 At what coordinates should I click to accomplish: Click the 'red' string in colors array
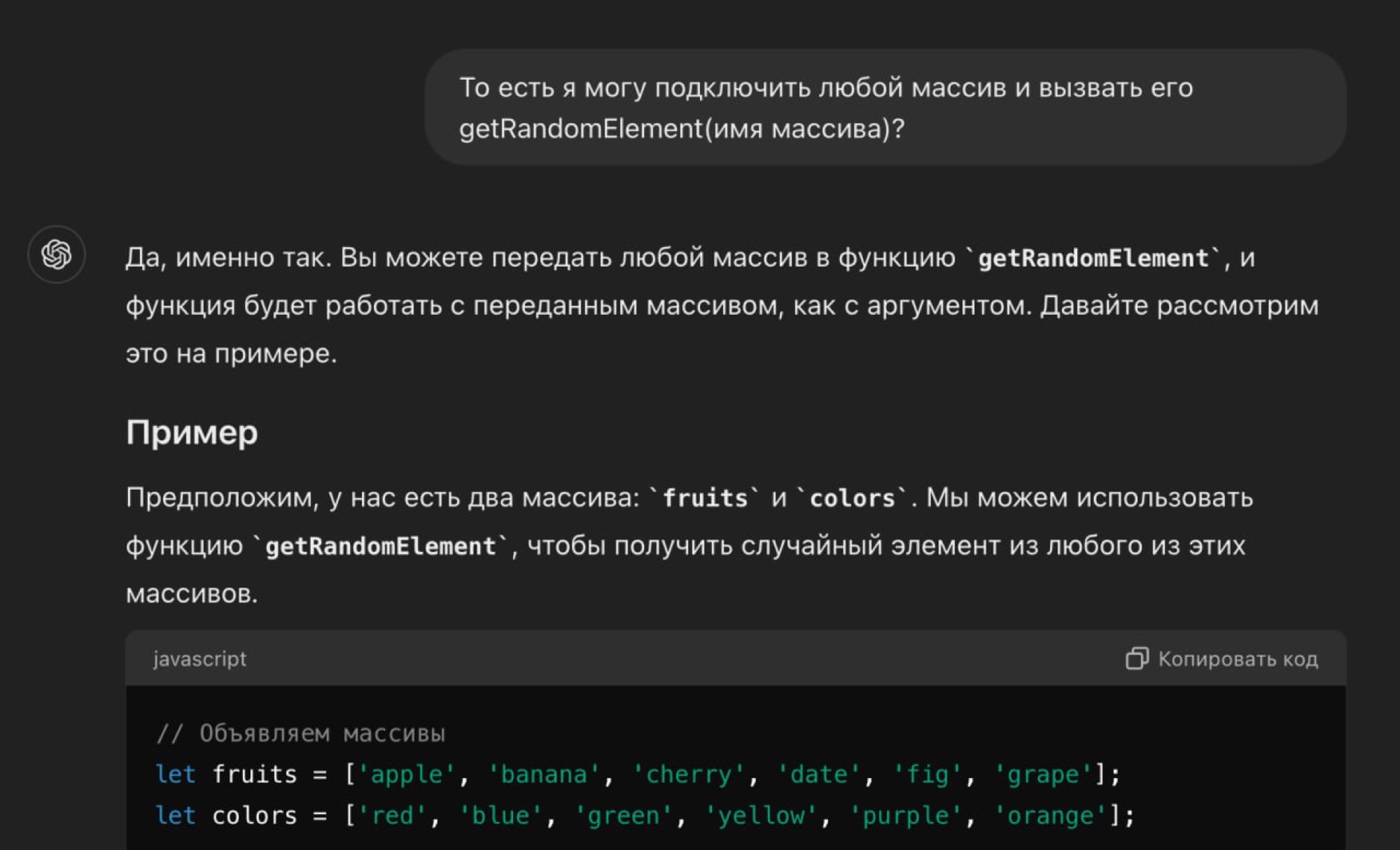coord(392,816)
